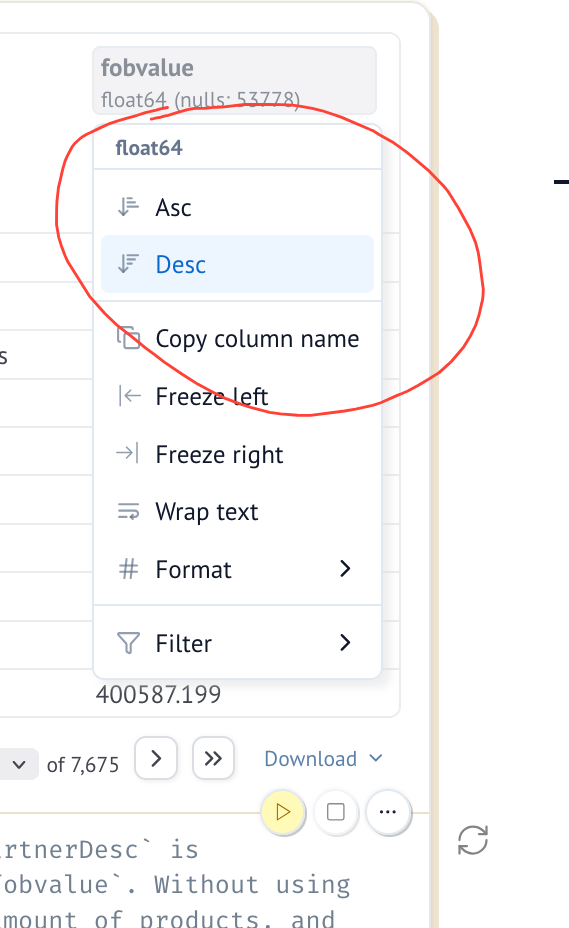Click the Freeze right arrow icon

point(128,454)
